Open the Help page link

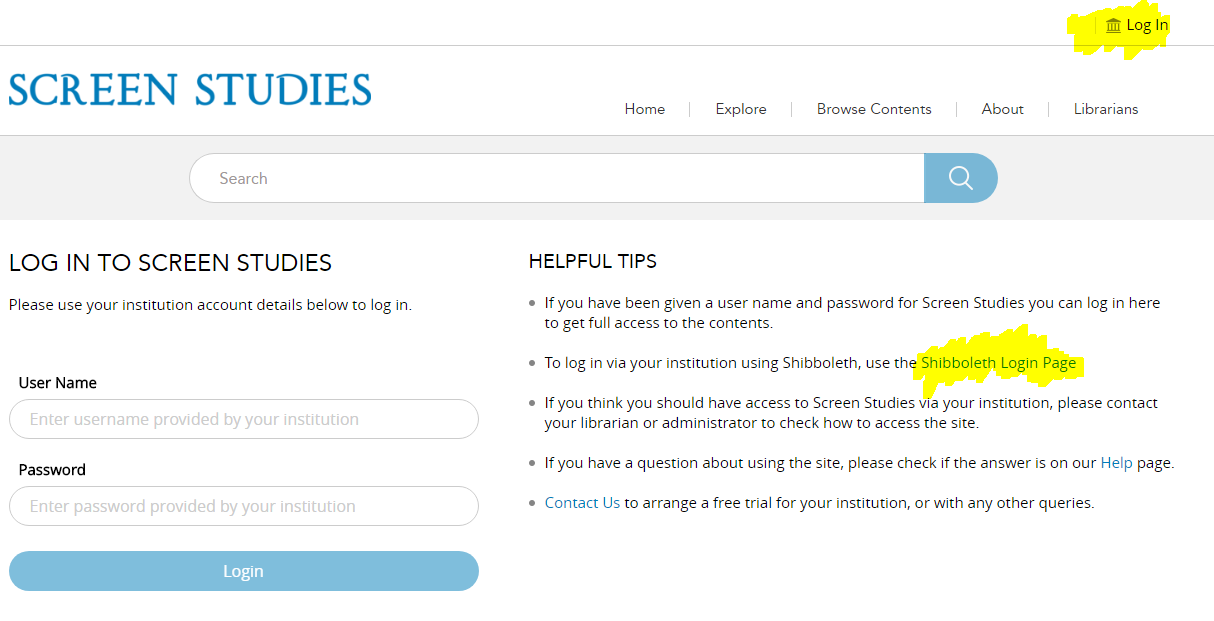coord(1116,463)
